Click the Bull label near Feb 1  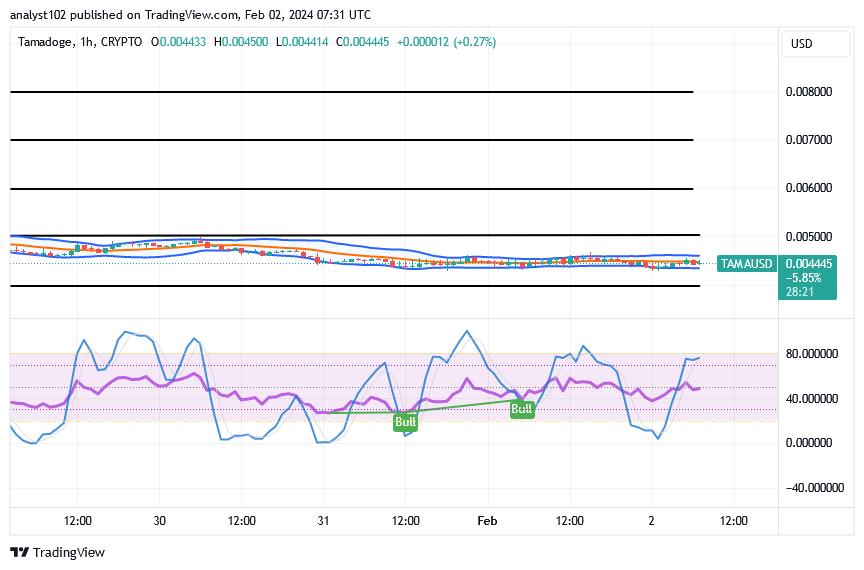521,409
